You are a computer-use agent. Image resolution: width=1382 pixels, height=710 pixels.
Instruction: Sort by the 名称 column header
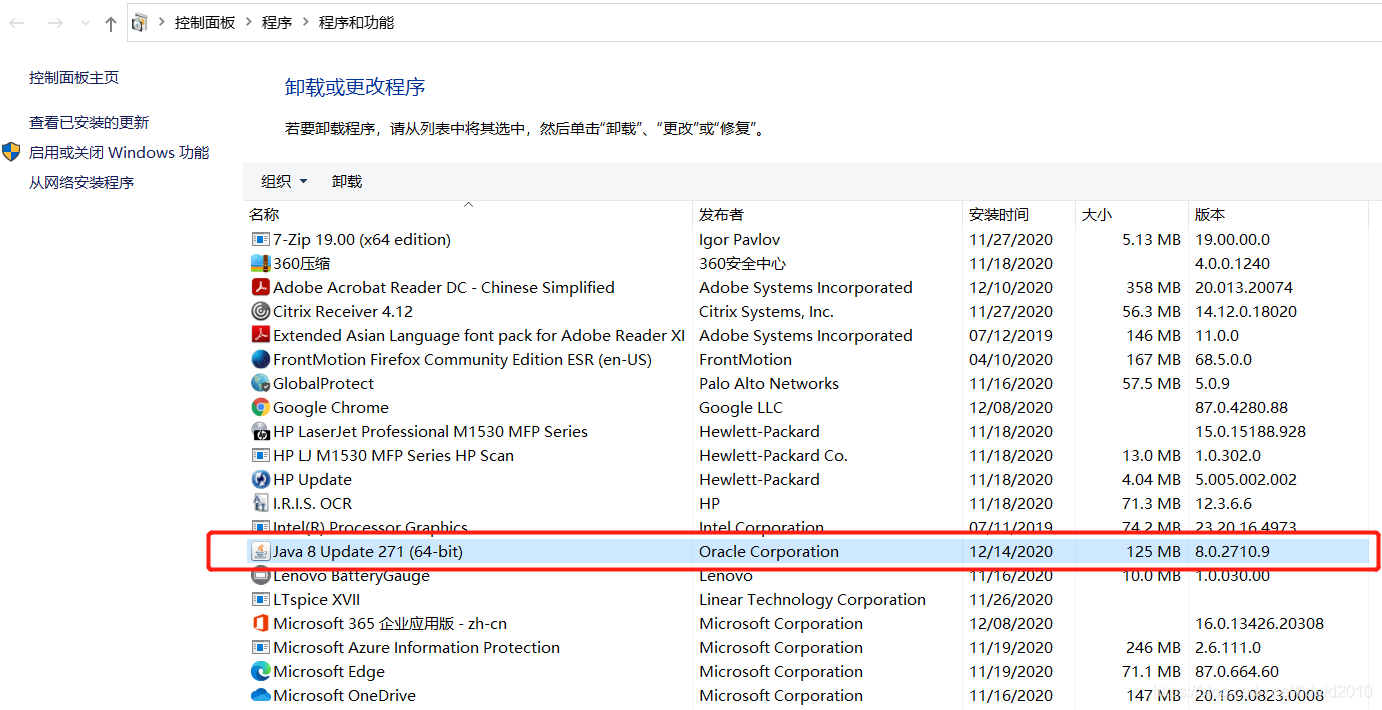(x=468, y=214)
